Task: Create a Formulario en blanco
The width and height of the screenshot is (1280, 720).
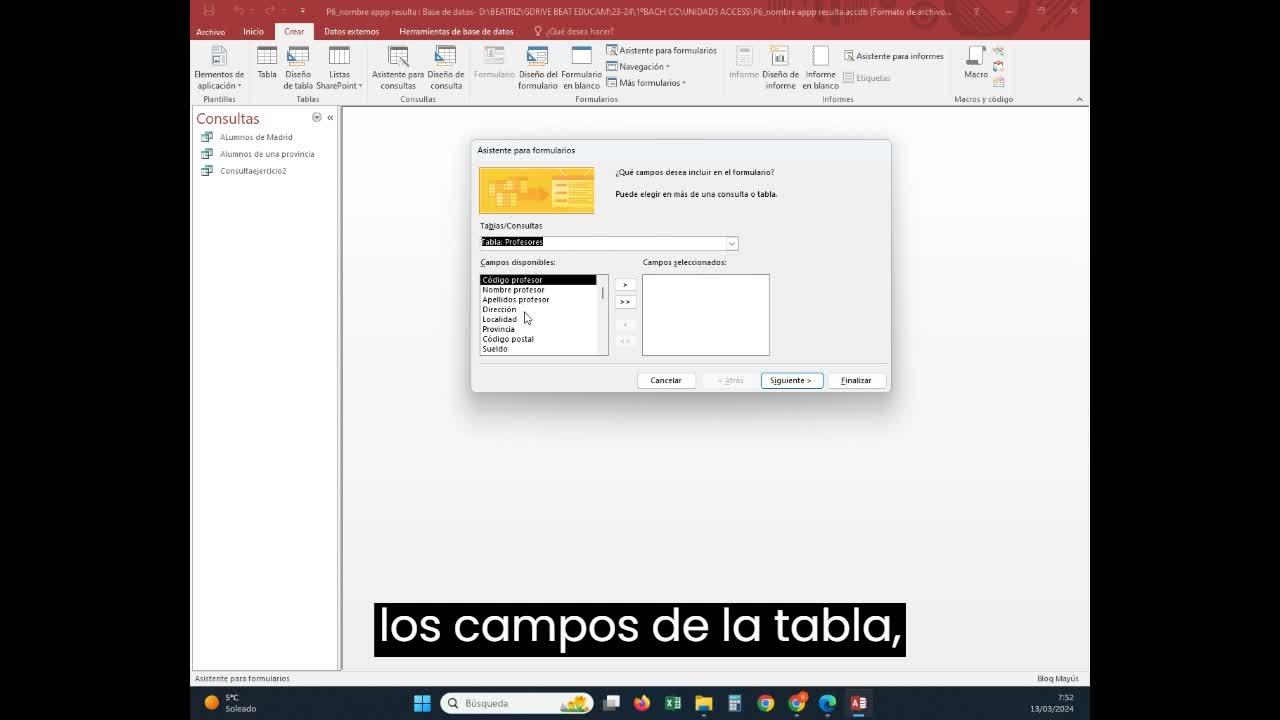Action: coord(581,68)
